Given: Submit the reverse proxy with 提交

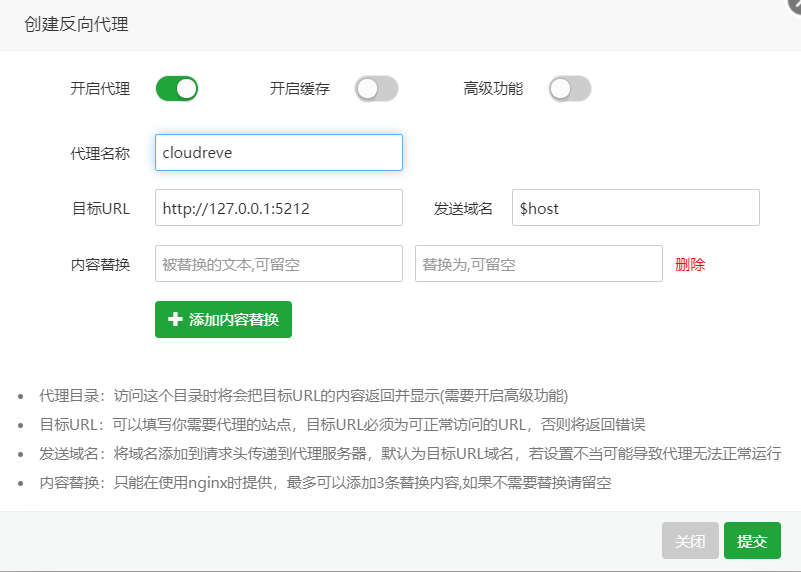Looking at the screenshot, I should click(x=752, y=541).
